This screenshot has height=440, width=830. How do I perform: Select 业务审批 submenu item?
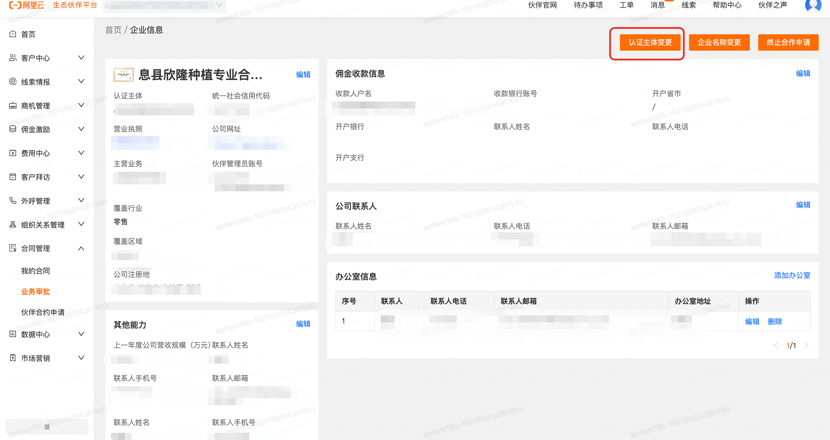click(35, 292)
